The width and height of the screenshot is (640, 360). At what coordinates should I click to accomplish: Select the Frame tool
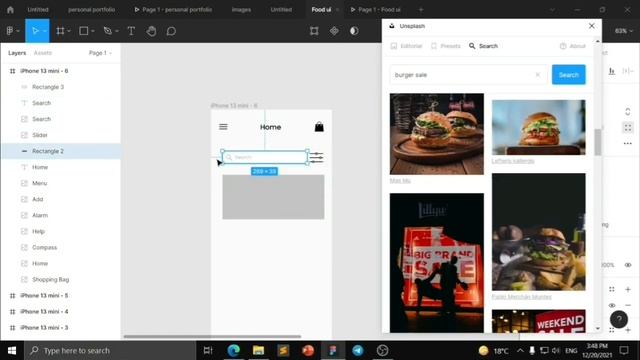(x=60, y=31)
